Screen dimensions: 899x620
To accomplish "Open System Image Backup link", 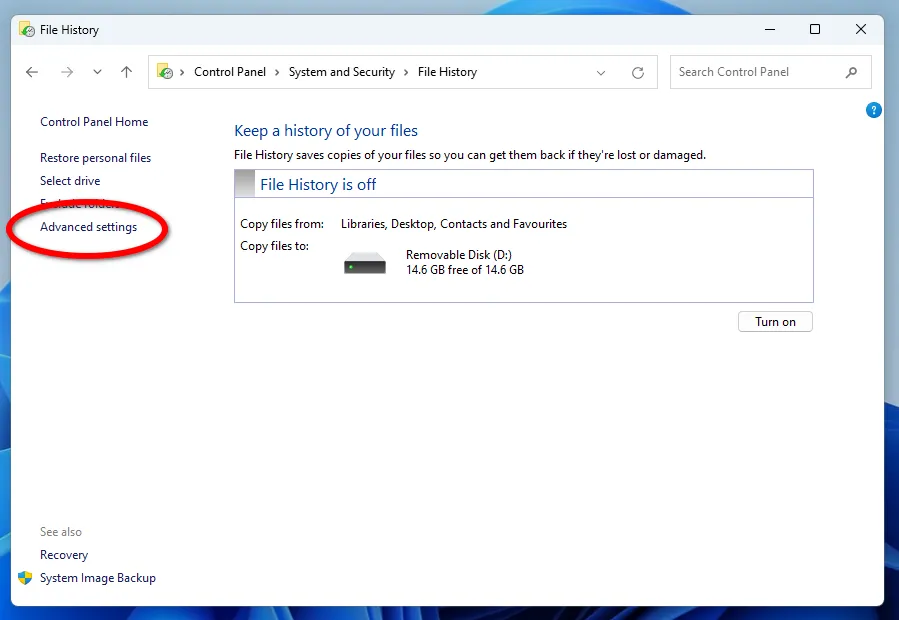I will tap(97, 578).
